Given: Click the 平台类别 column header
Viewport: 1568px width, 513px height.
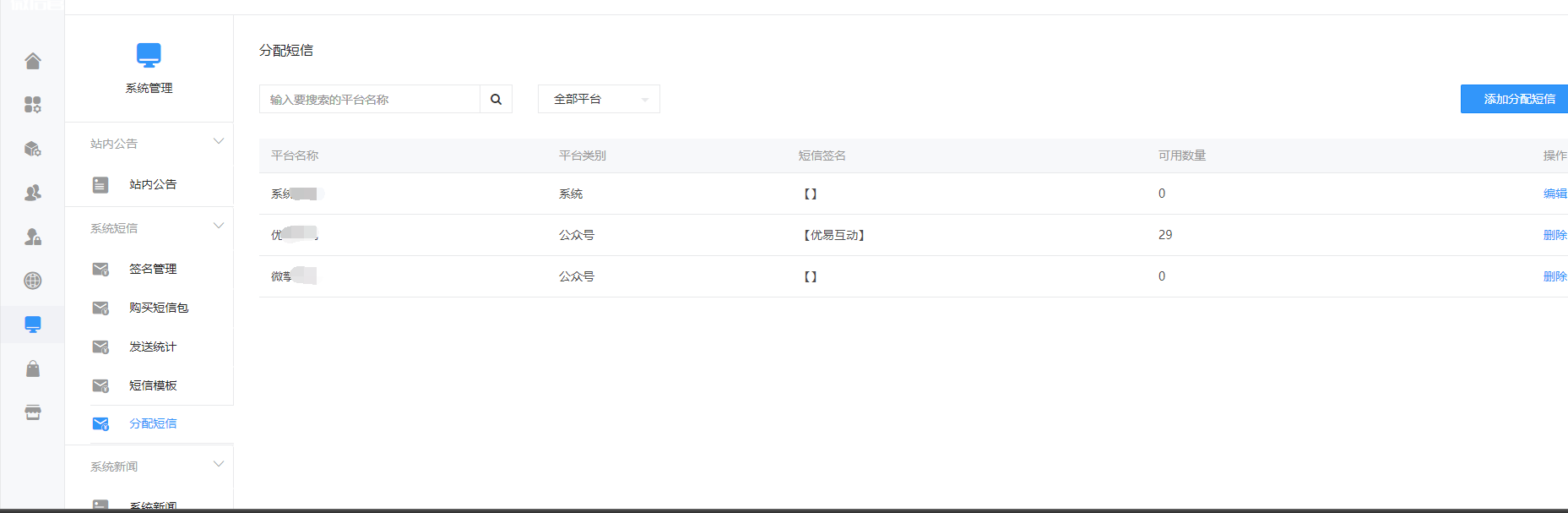Looking at the screenshot, I should [583, 156].
